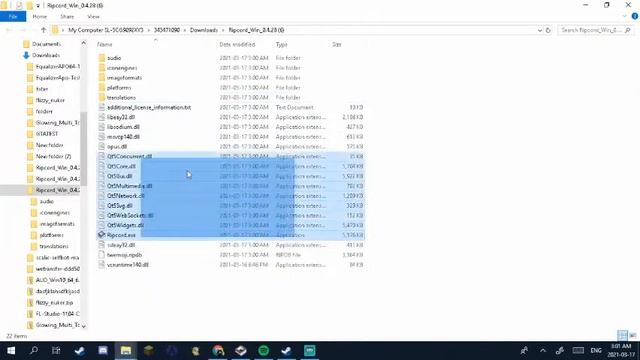The image size is (640, 360).
Task: Open taskbar search magnifier
Action: point(34,351)
